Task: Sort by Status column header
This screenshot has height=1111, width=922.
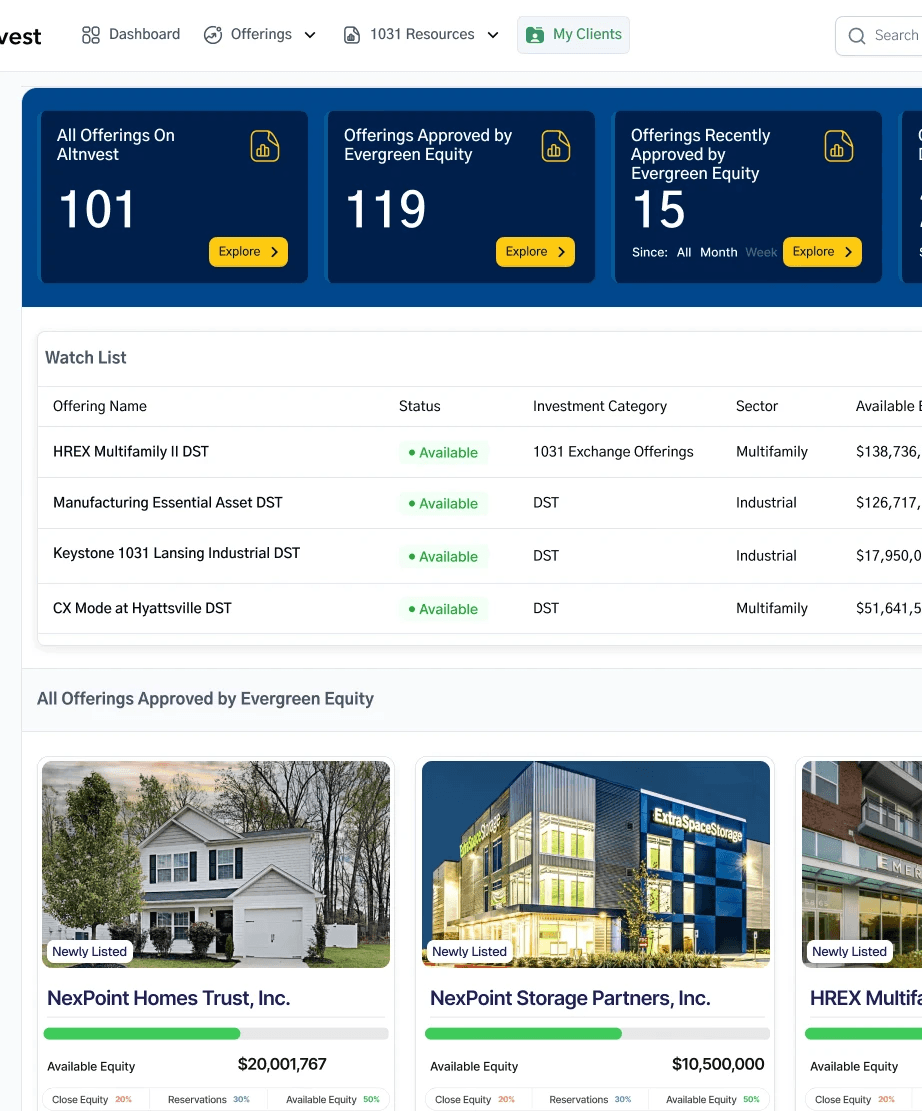Action: point(420,406)
